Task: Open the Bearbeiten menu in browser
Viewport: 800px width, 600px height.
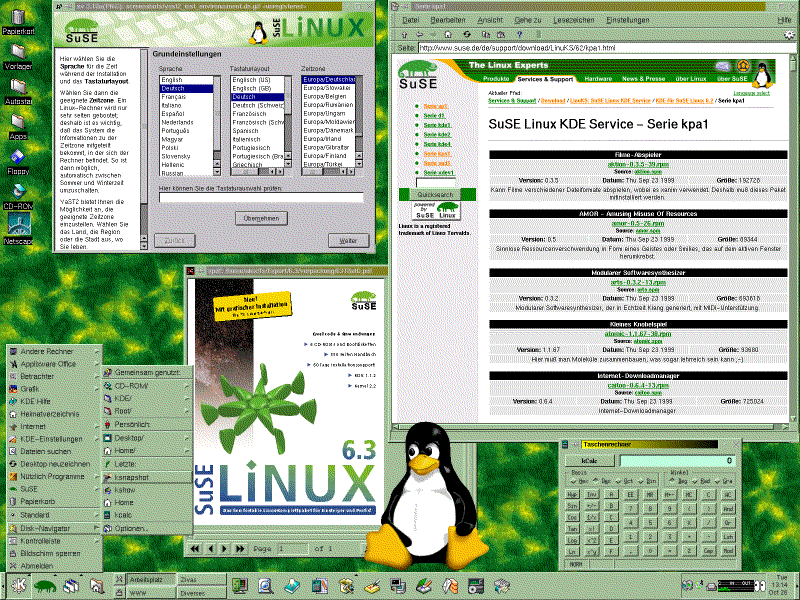Action: coord(447,20)
